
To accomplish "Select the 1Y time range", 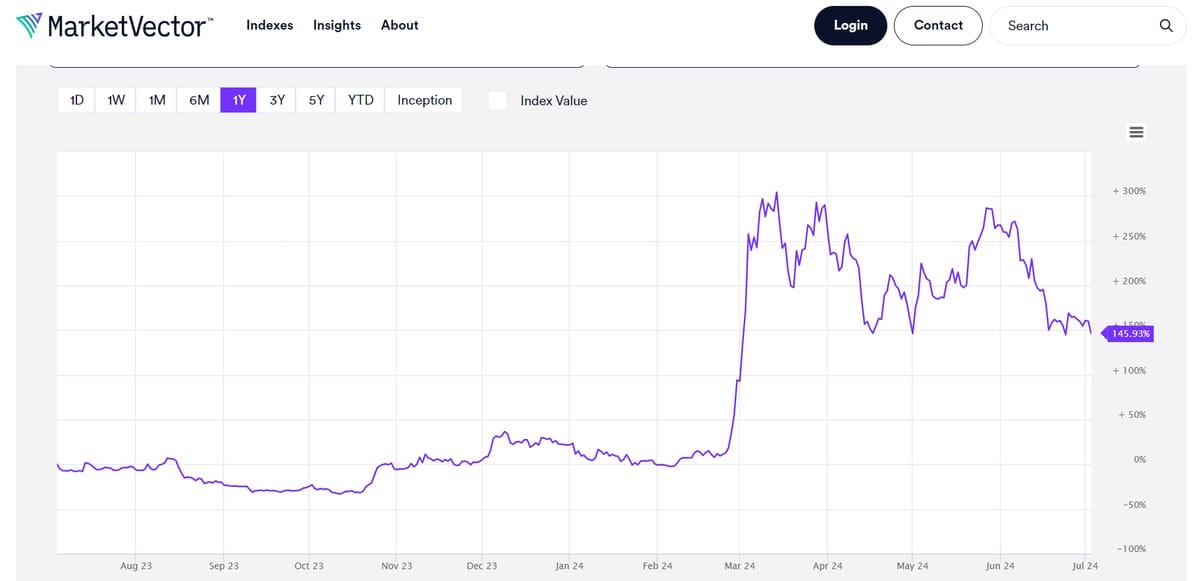I will pos(239,100).
